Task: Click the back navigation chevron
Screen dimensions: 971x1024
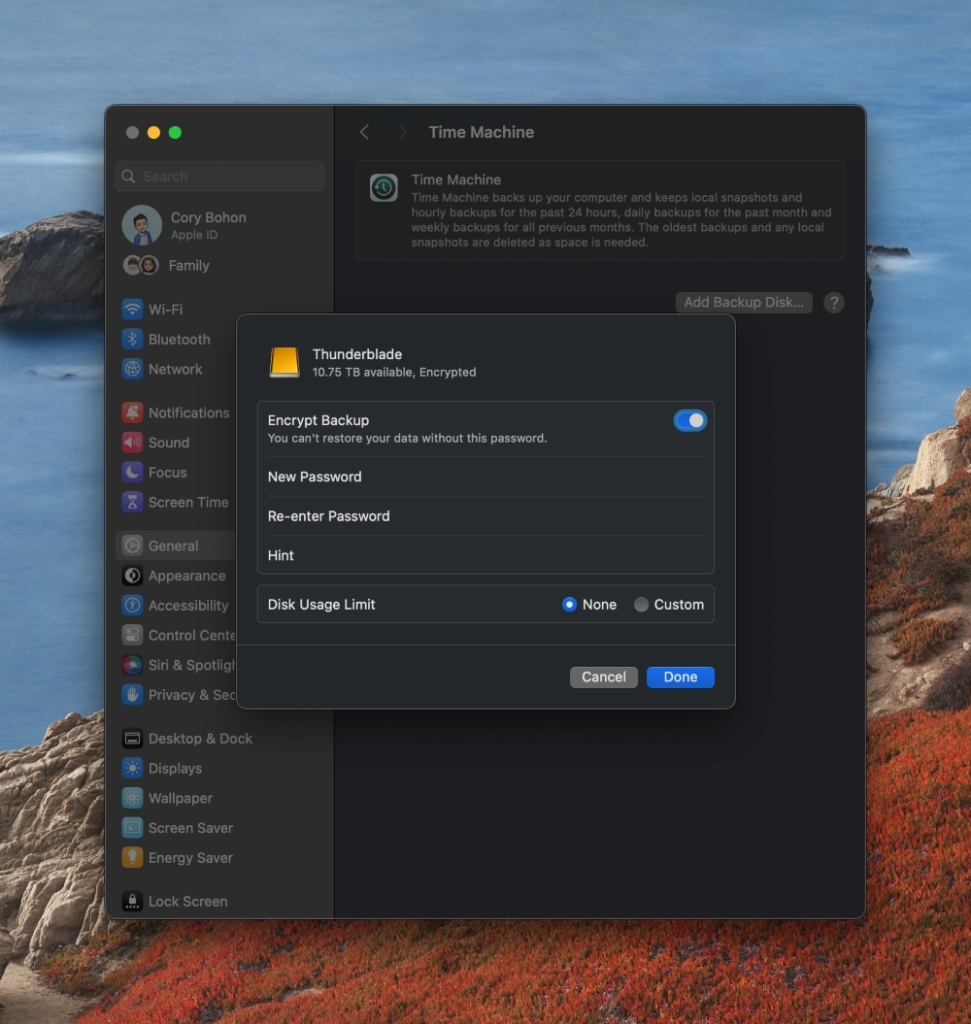Action: pos(364,131)
